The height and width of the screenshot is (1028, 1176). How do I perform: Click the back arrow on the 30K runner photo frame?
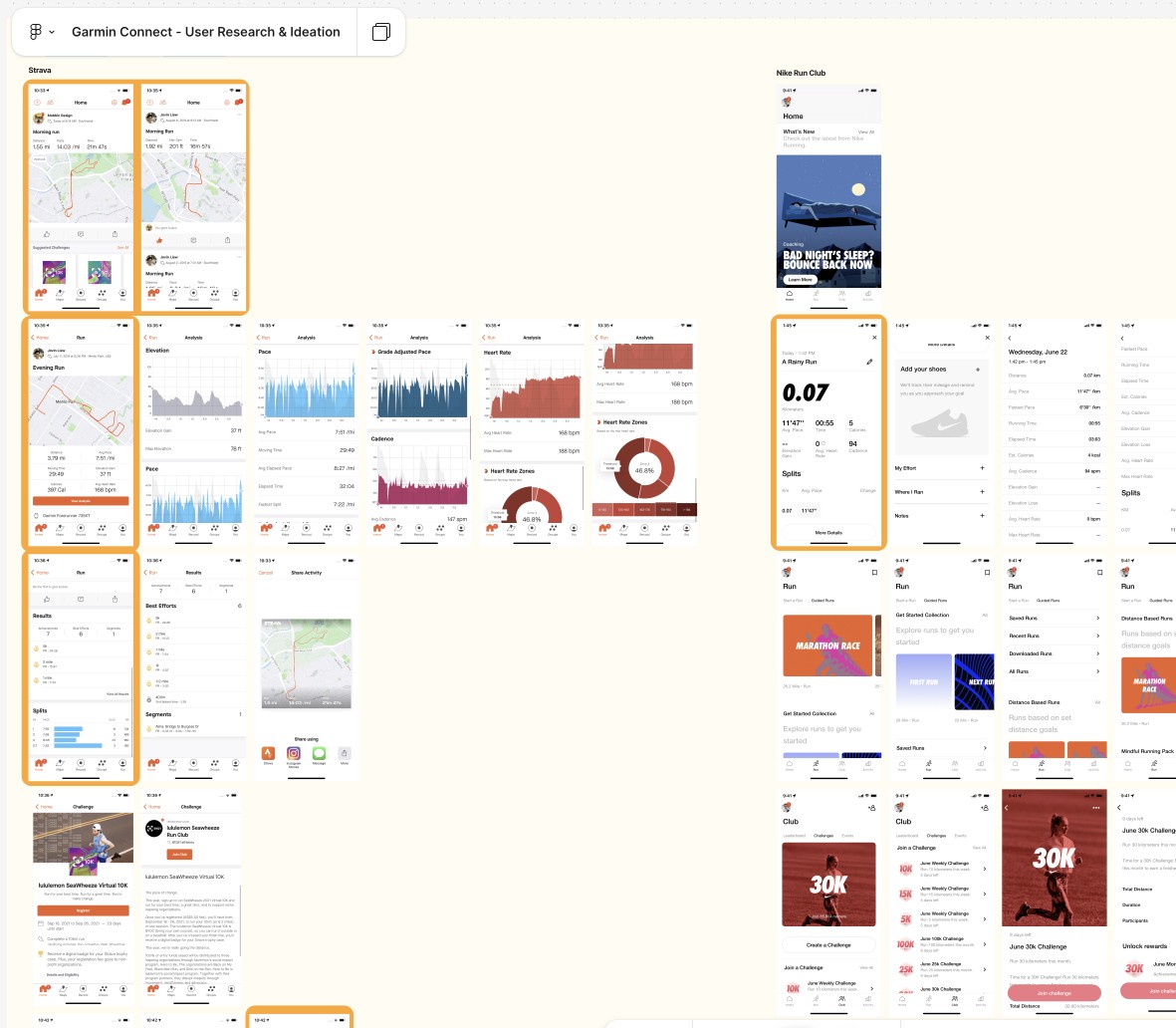1007,808
